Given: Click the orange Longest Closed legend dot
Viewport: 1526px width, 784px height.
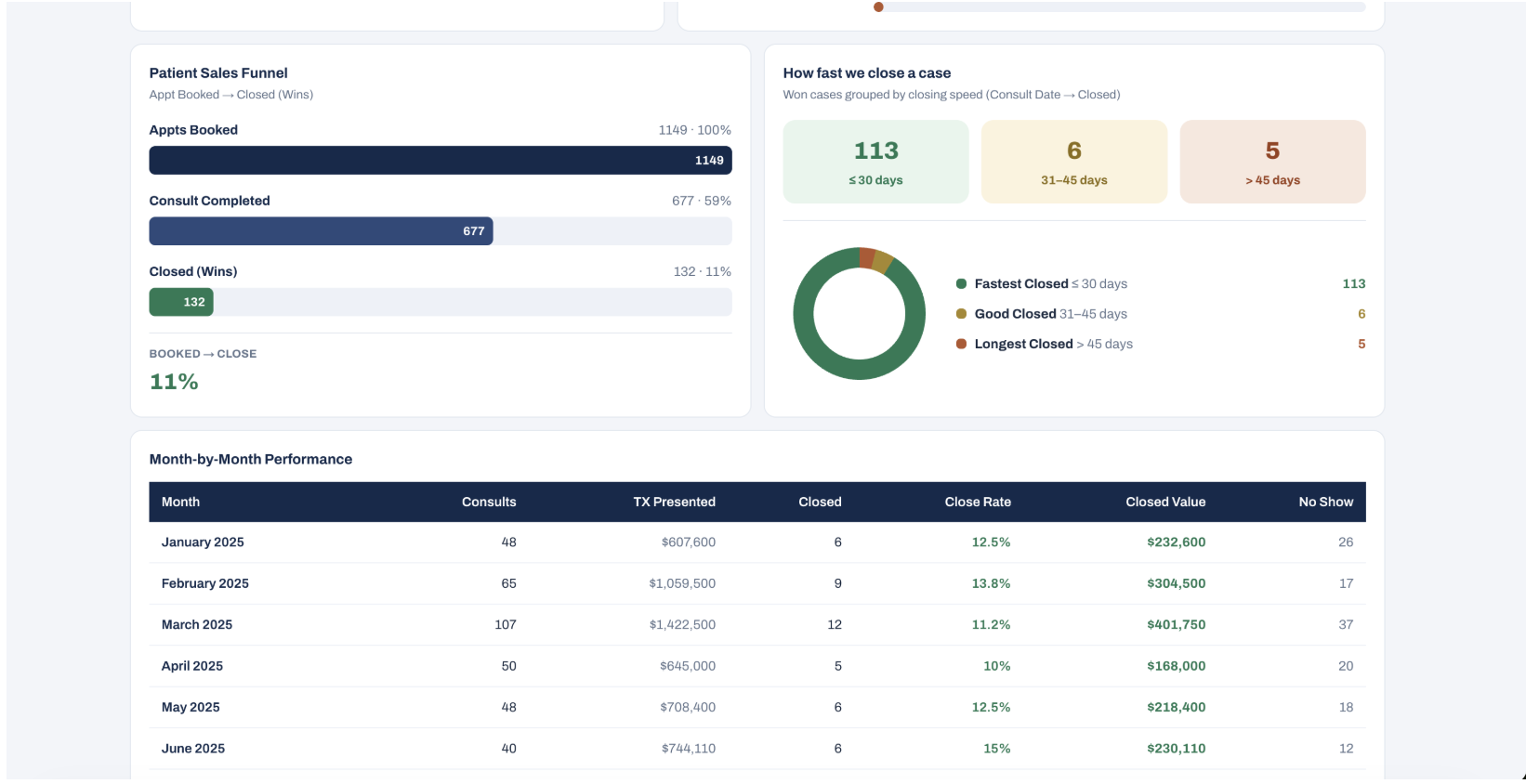Looking at the screenshot, I should 961,344.
